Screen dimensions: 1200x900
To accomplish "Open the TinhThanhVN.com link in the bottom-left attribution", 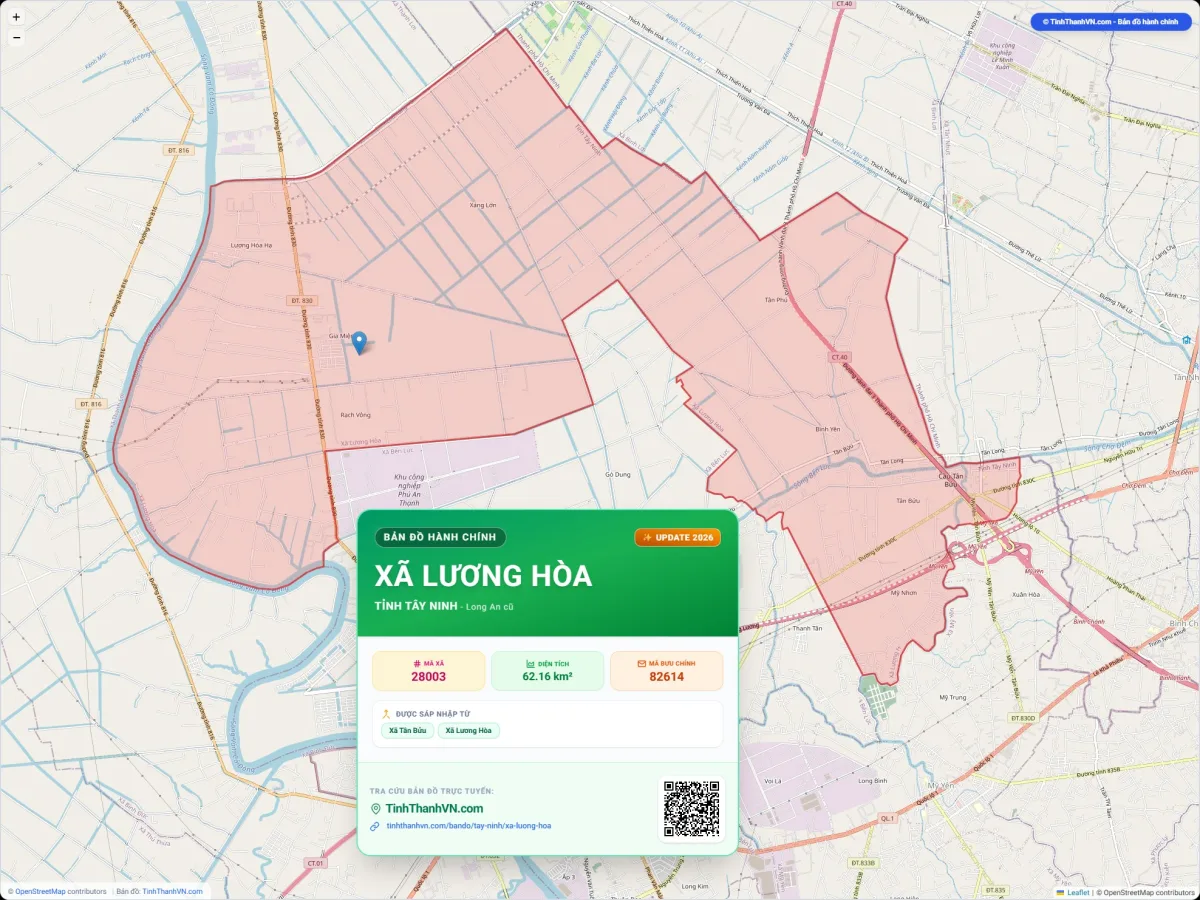I will (172, 891).
